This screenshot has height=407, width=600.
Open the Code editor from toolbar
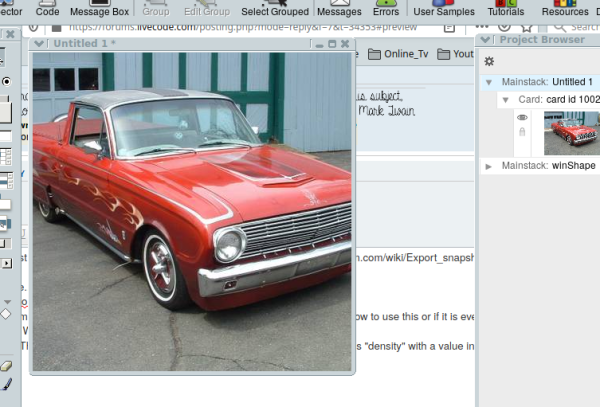tap(47, 9)
